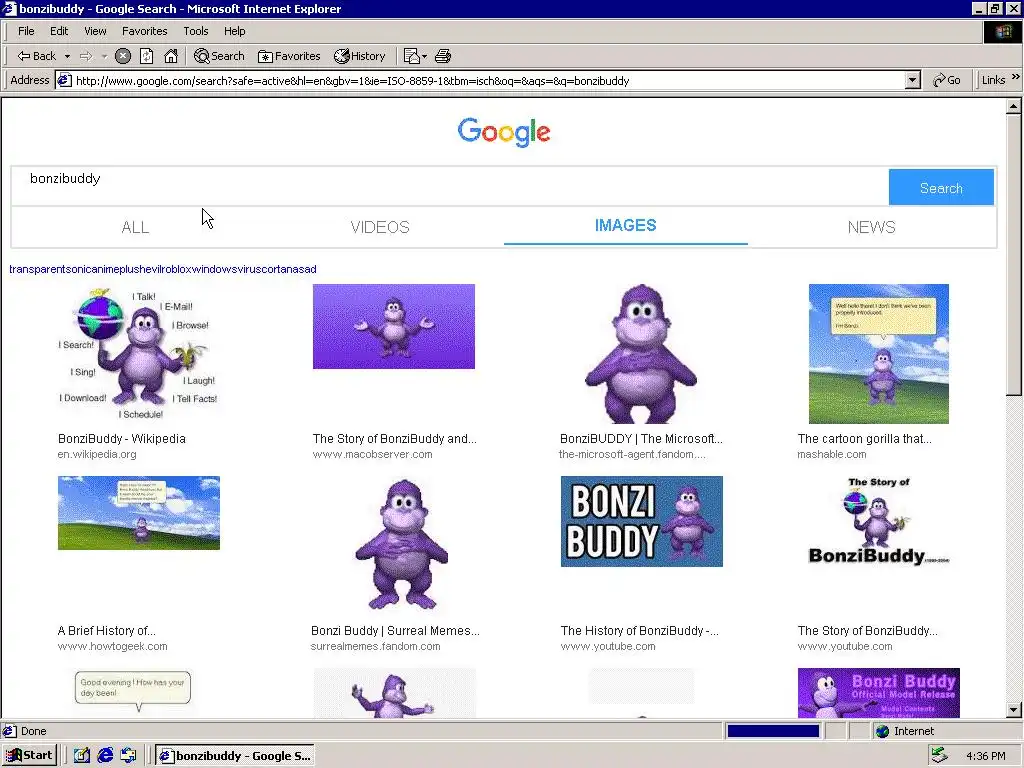Image resolution: width=1024 pixels, height=768 pixels.
Task: Click The cartoon gorilla that... title
Action: click(865, 439)
